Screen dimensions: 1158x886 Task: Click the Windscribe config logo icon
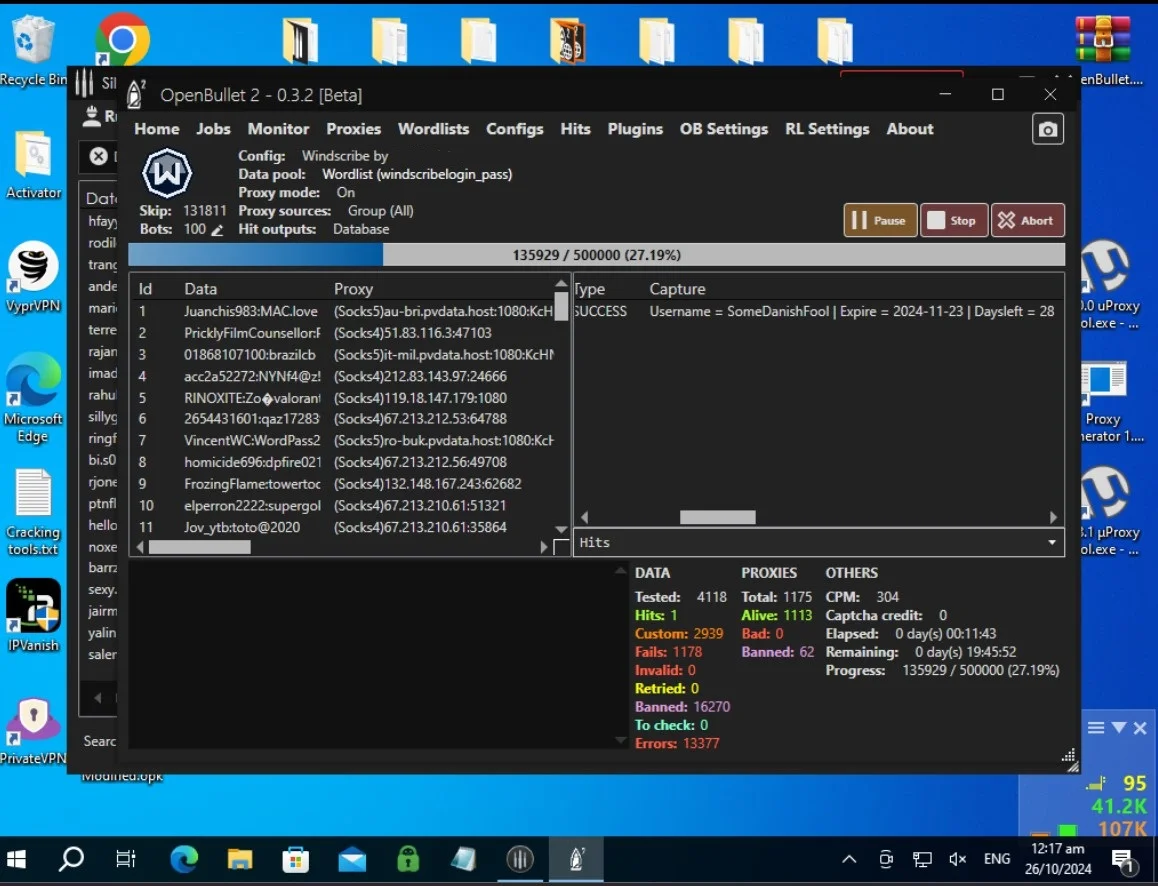click(x=167, y=174)
